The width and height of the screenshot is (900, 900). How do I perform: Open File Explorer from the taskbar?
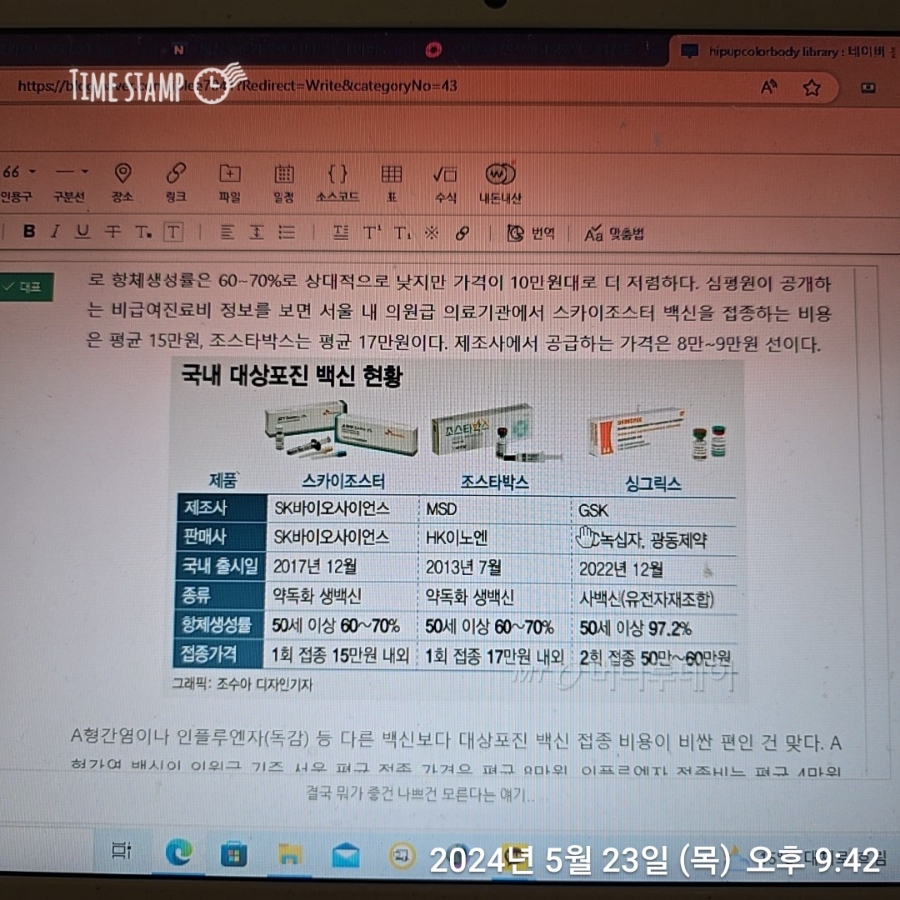[290, 855]
